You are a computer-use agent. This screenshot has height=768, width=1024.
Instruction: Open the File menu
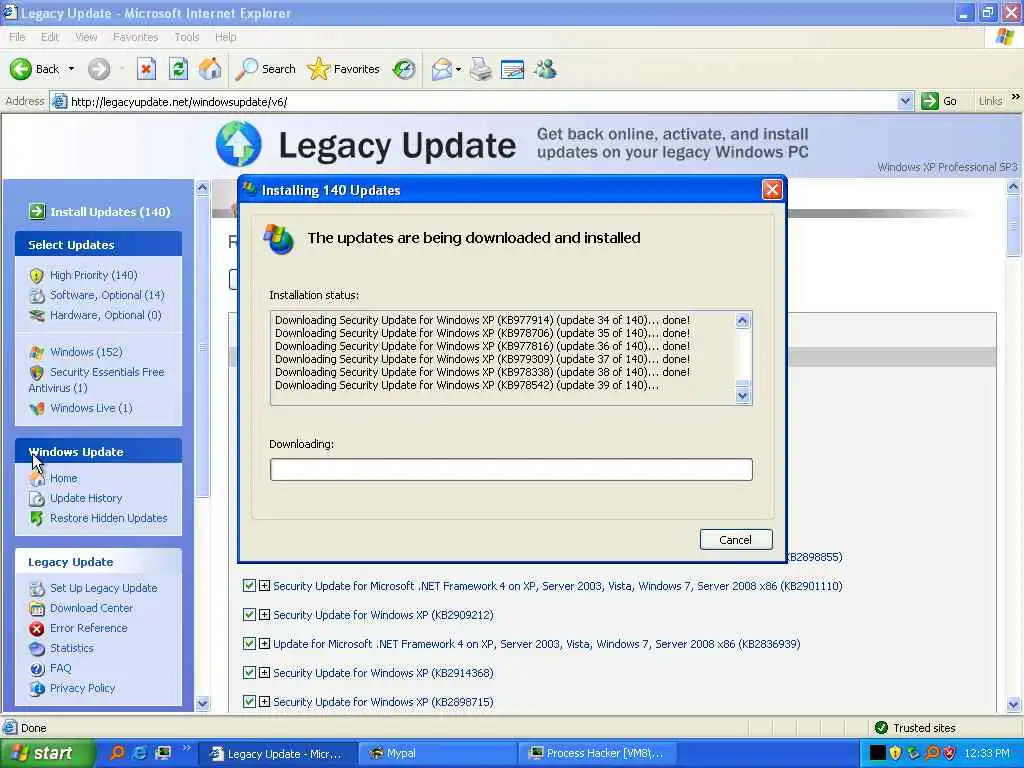[17, 37]
